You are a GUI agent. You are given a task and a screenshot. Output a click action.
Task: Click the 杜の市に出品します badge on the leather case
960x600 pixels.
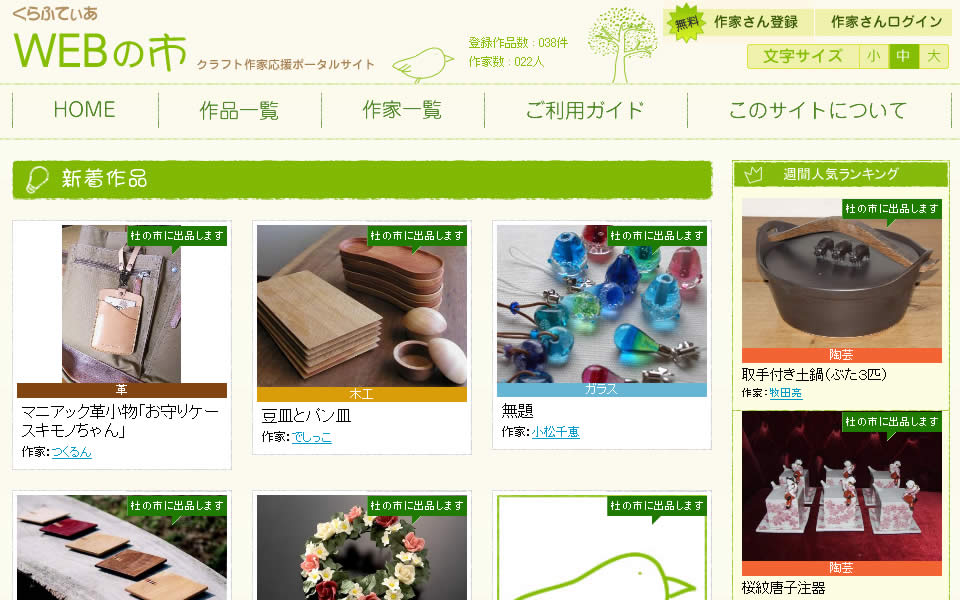(x=177, y=236)
